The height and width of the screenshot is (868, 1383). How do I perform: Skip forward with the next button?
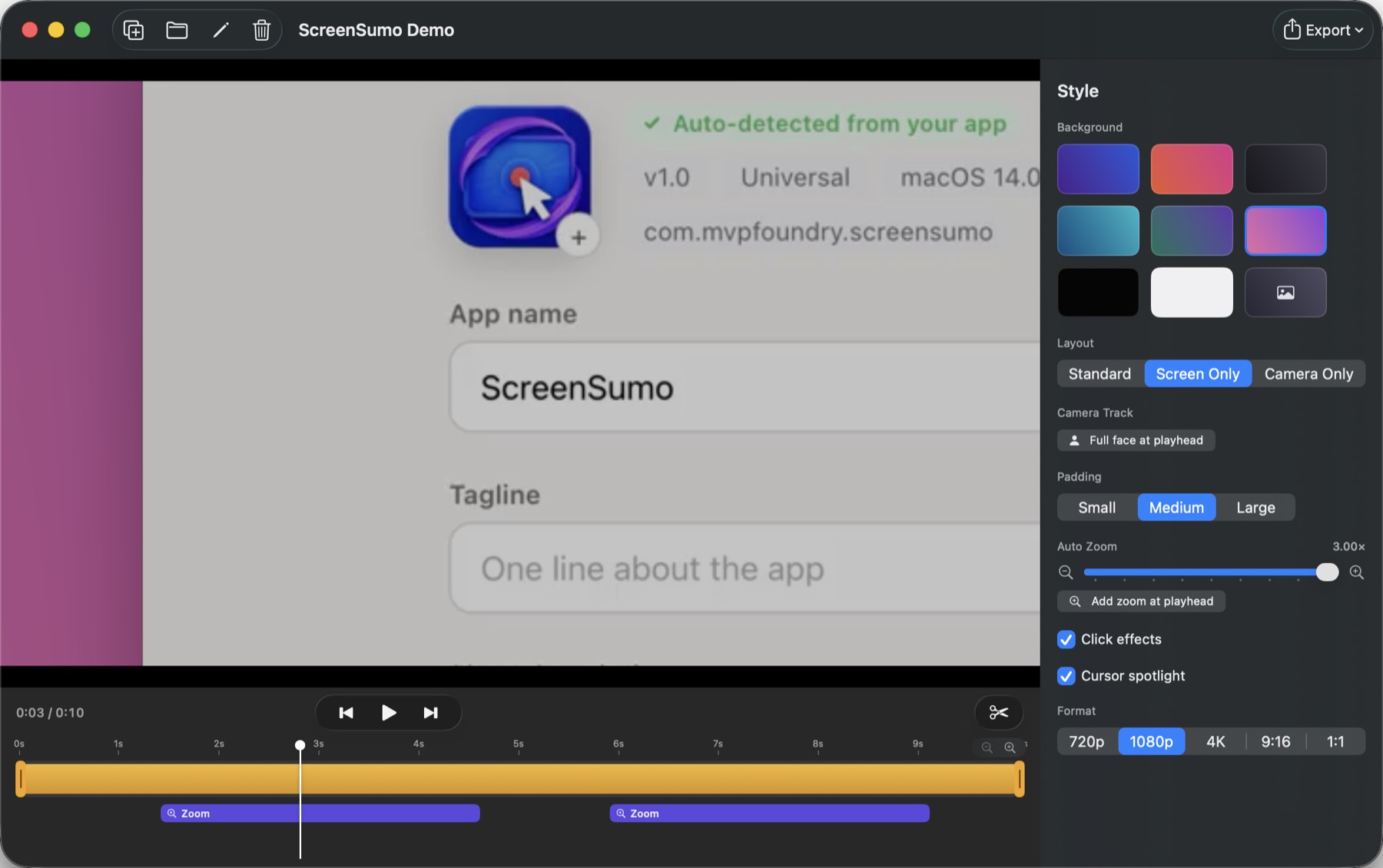(x=431, y=713)
